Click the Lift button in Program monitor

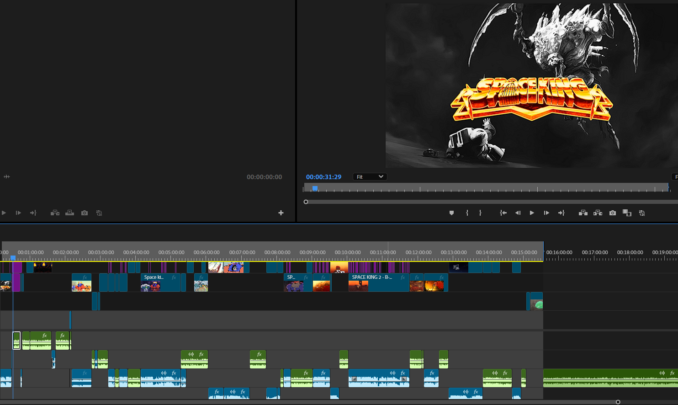(583, 213)
